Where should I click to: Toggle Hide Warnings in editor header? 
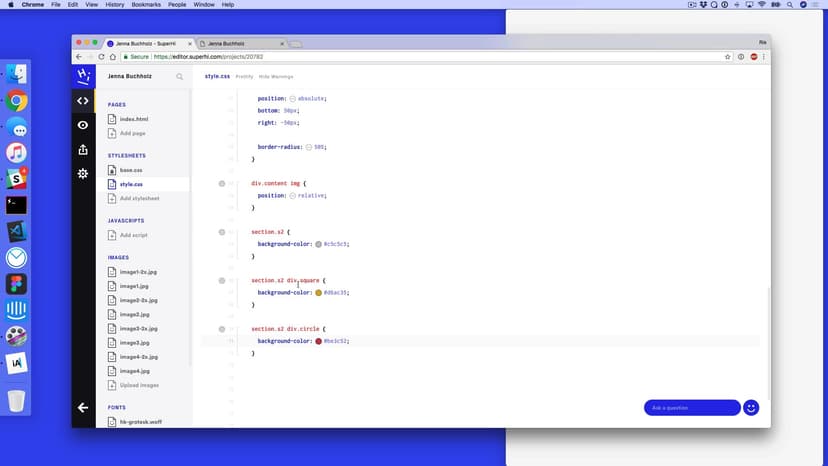(x=276, y=76)
